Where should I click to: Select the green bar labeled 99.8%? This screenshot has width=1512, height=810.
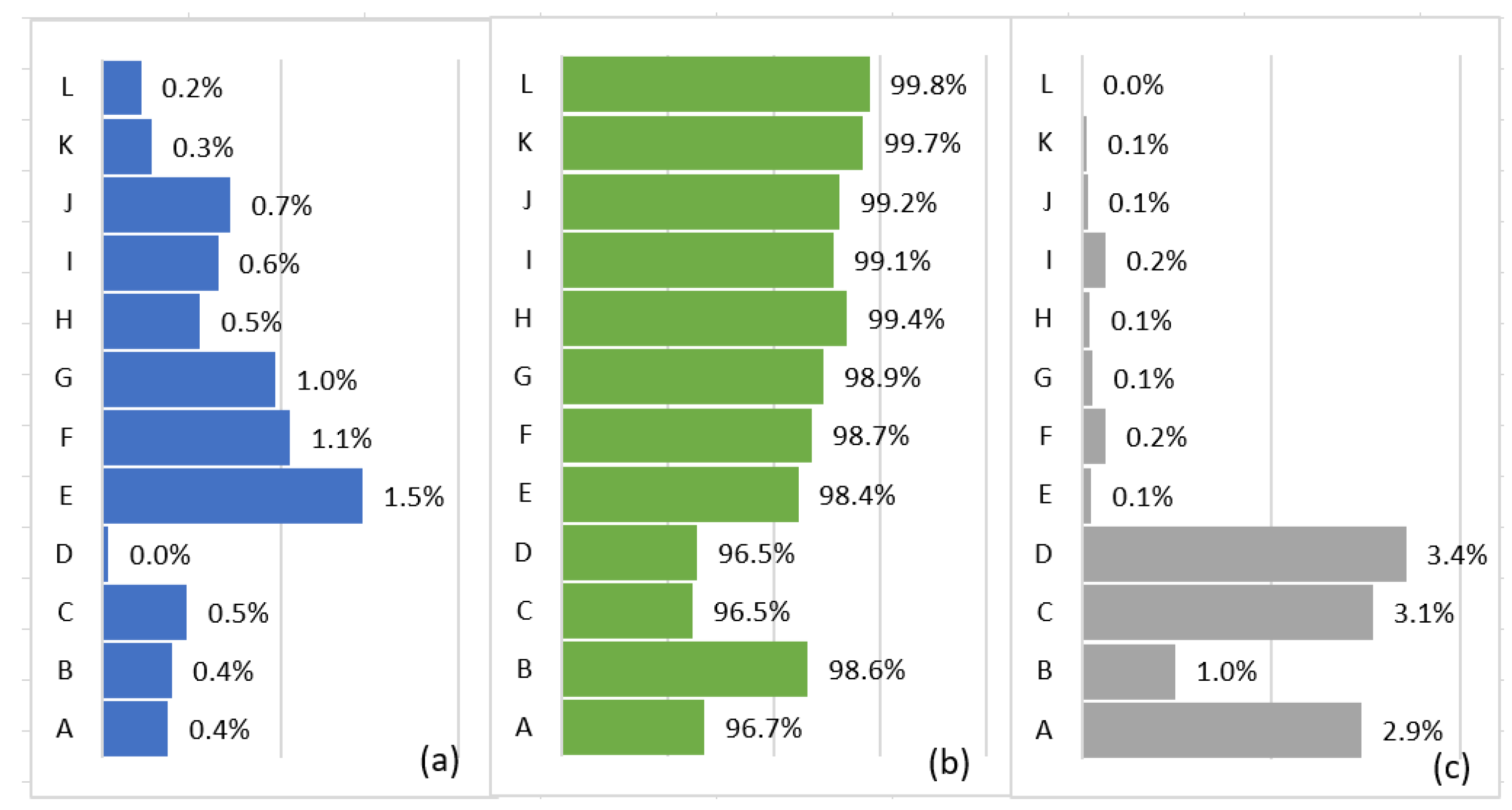tap(716, 84)
